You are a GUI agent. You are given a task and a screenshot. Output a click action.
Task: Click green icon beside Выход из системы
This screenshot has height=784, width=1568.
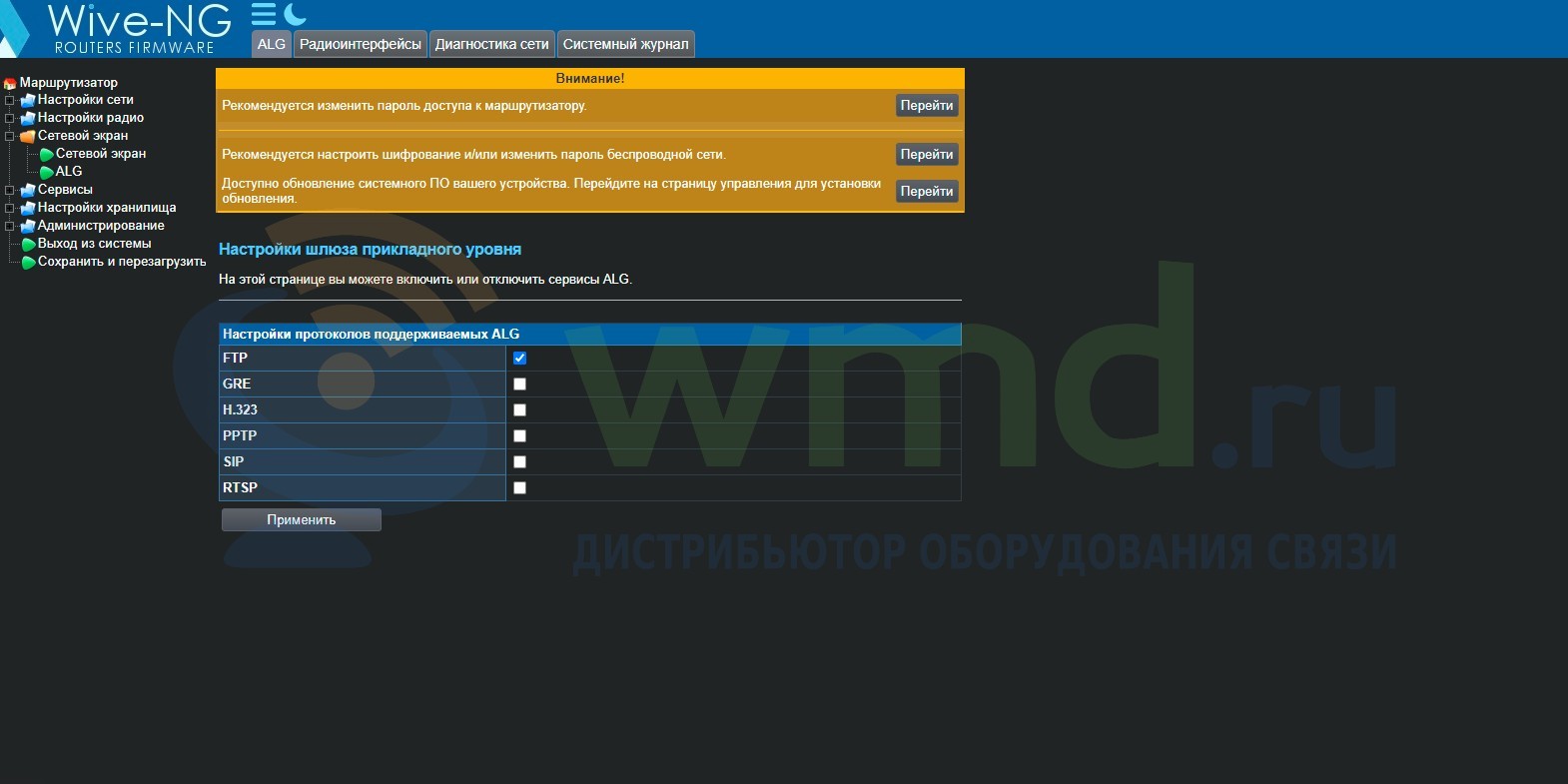pyautogui.click(x=28, y=244)
